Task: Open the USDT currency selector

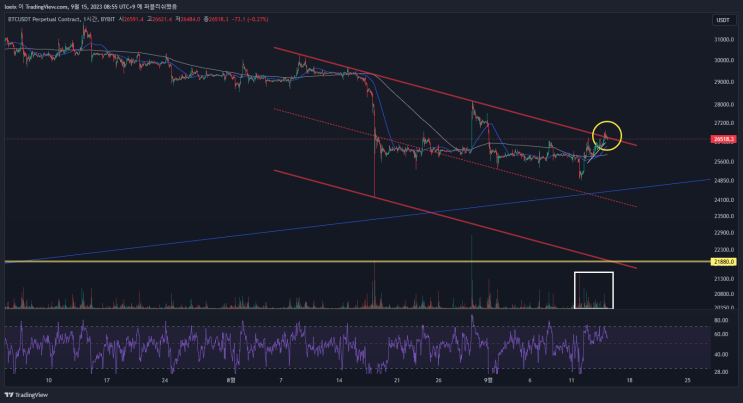Action: (x=723, y=20)
